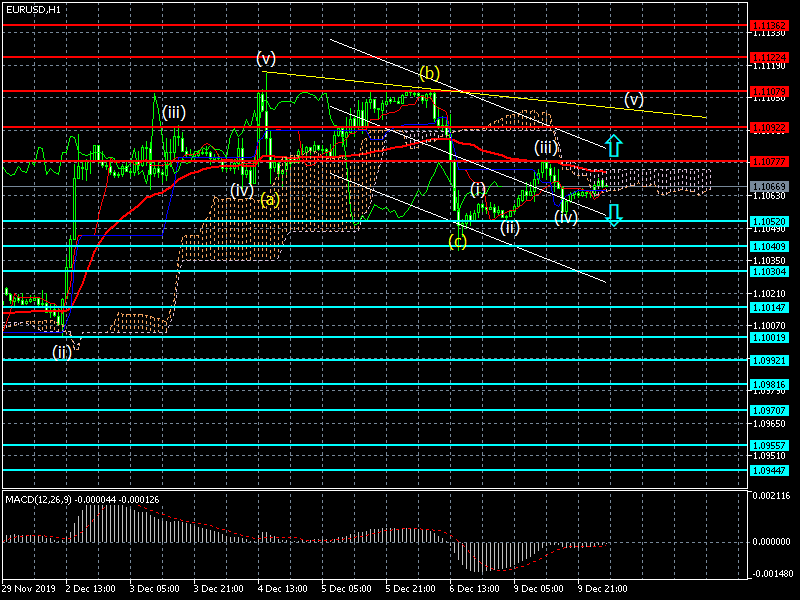Image resolution: width=800 pixels, height=600 pixels.
Task: Select the white (i) wave label
Action: pos(478,189)
